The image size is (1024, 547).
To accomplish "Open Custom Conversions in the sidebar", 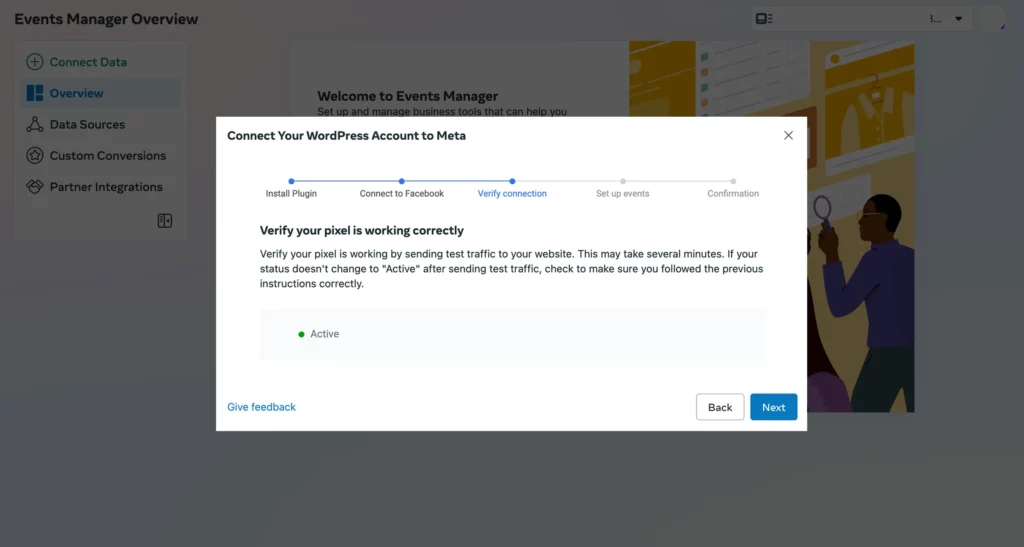I will click(x=100, y=155).
